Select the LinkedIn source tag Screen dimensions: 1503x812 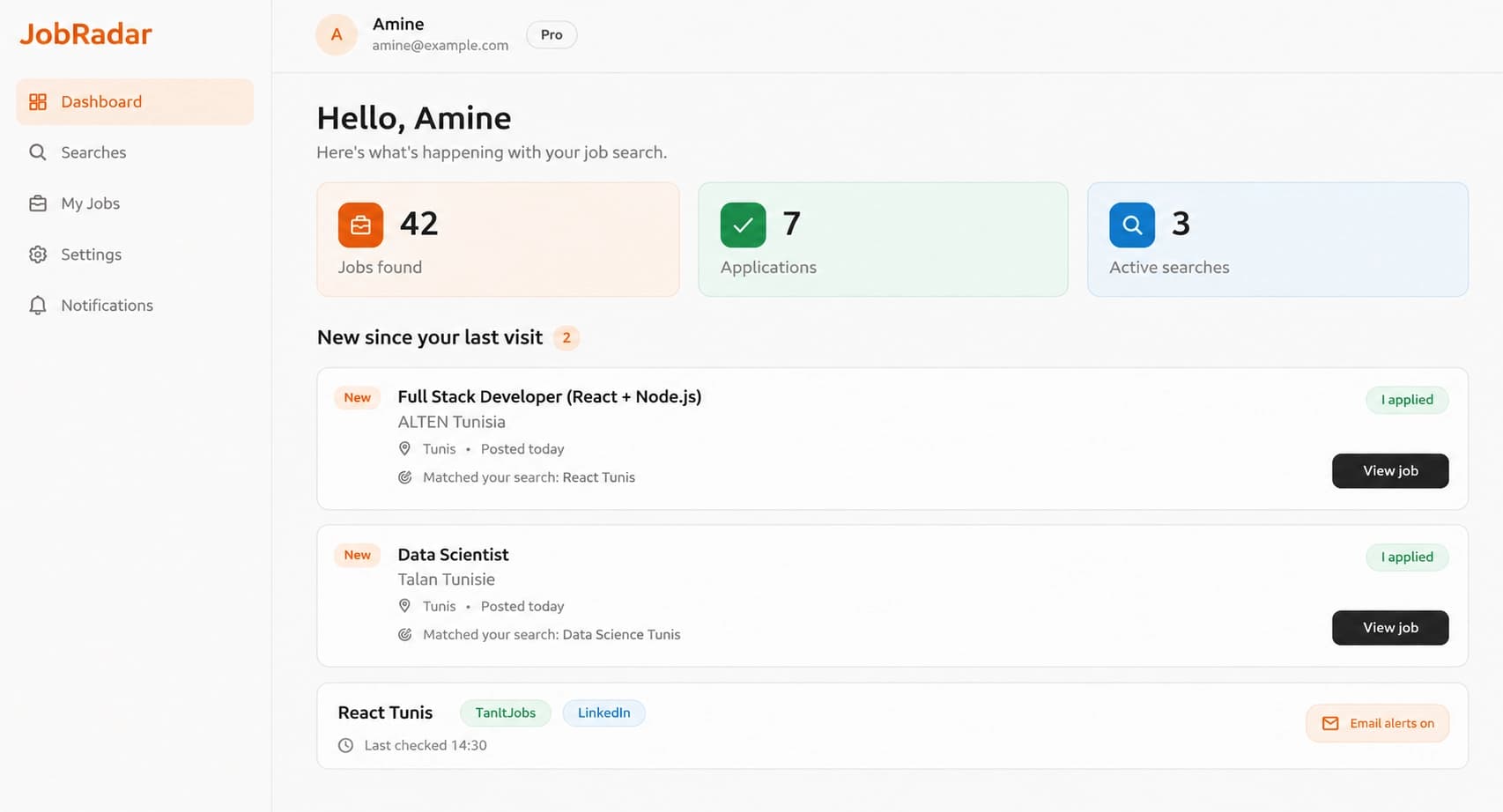[x=604, y=713]
